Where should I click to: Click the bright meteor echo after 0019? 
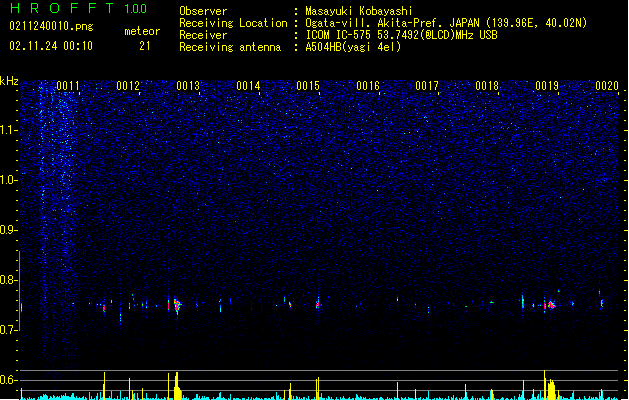[x=552, y=305]
